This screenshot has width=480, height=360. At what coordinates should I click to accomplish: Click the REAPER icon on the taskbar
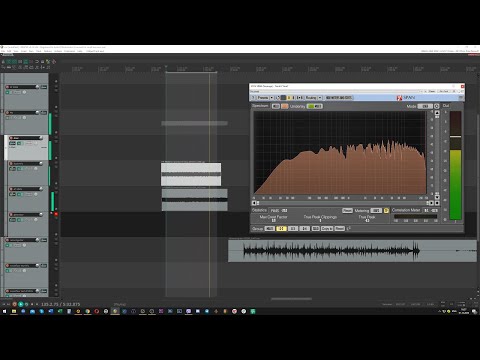click(115, 311)
